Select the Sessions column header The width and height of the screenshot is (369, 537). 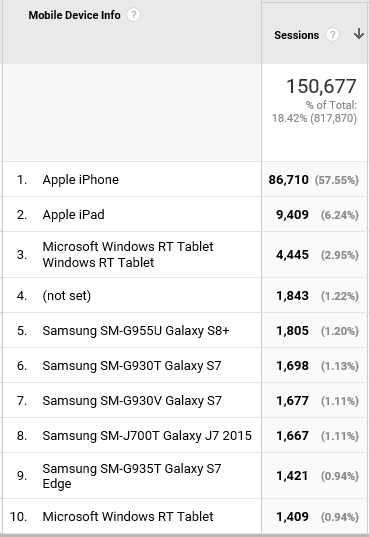296,35
